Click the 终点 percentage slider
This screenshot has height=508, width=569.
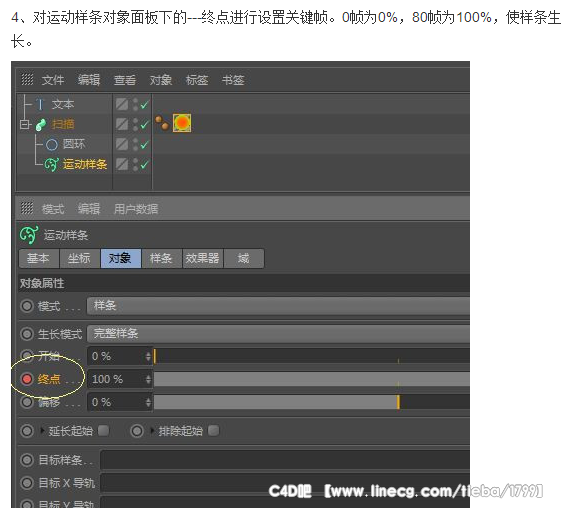coord(312,379)
